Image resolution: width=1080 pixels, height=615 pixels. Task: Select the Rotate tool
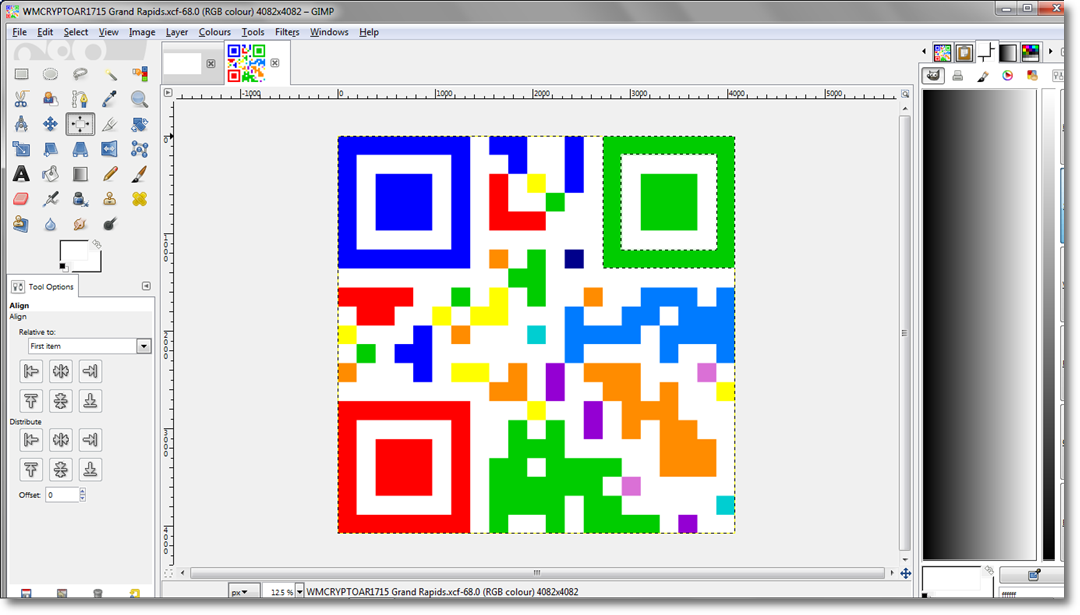139,124
